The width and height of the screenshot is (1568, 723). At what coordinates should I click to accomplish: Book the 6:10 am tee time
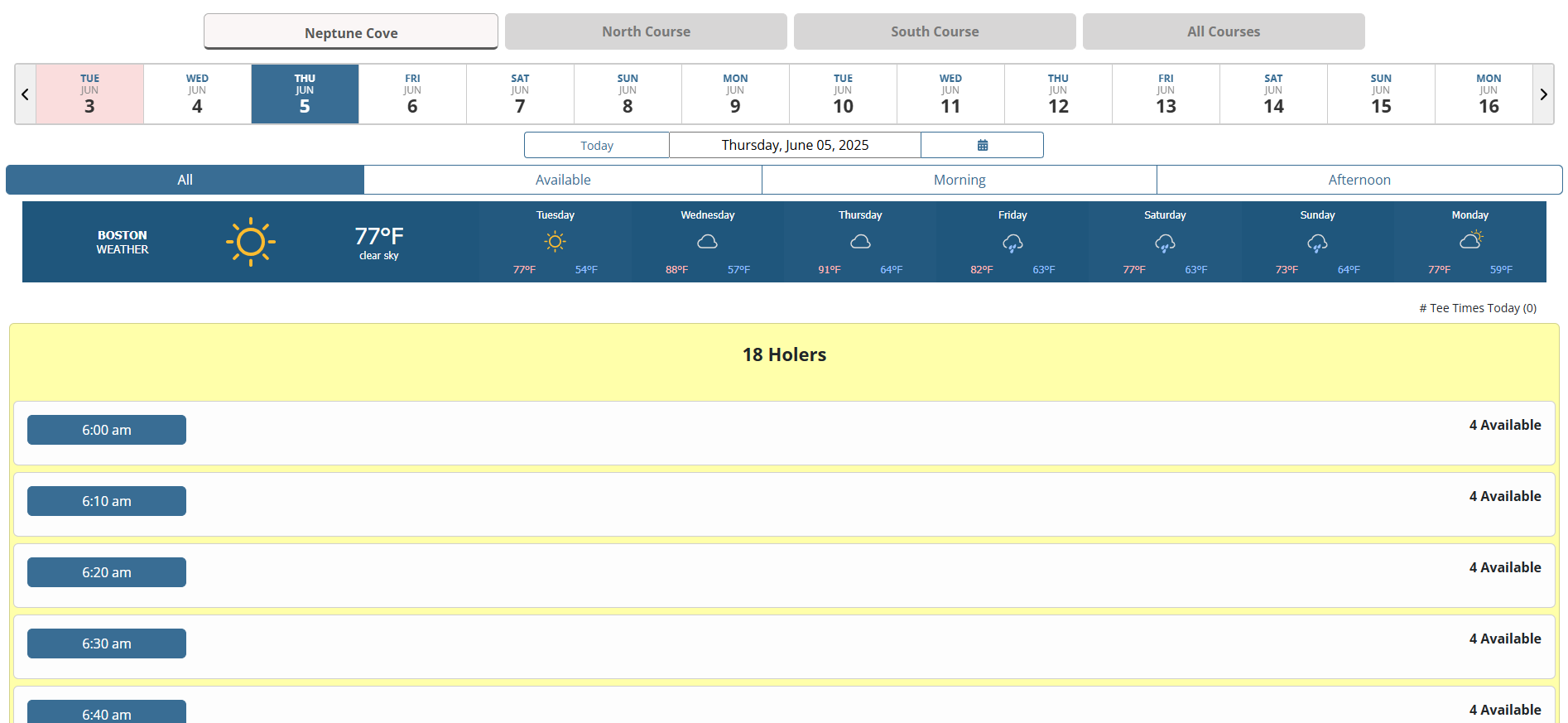107,501
